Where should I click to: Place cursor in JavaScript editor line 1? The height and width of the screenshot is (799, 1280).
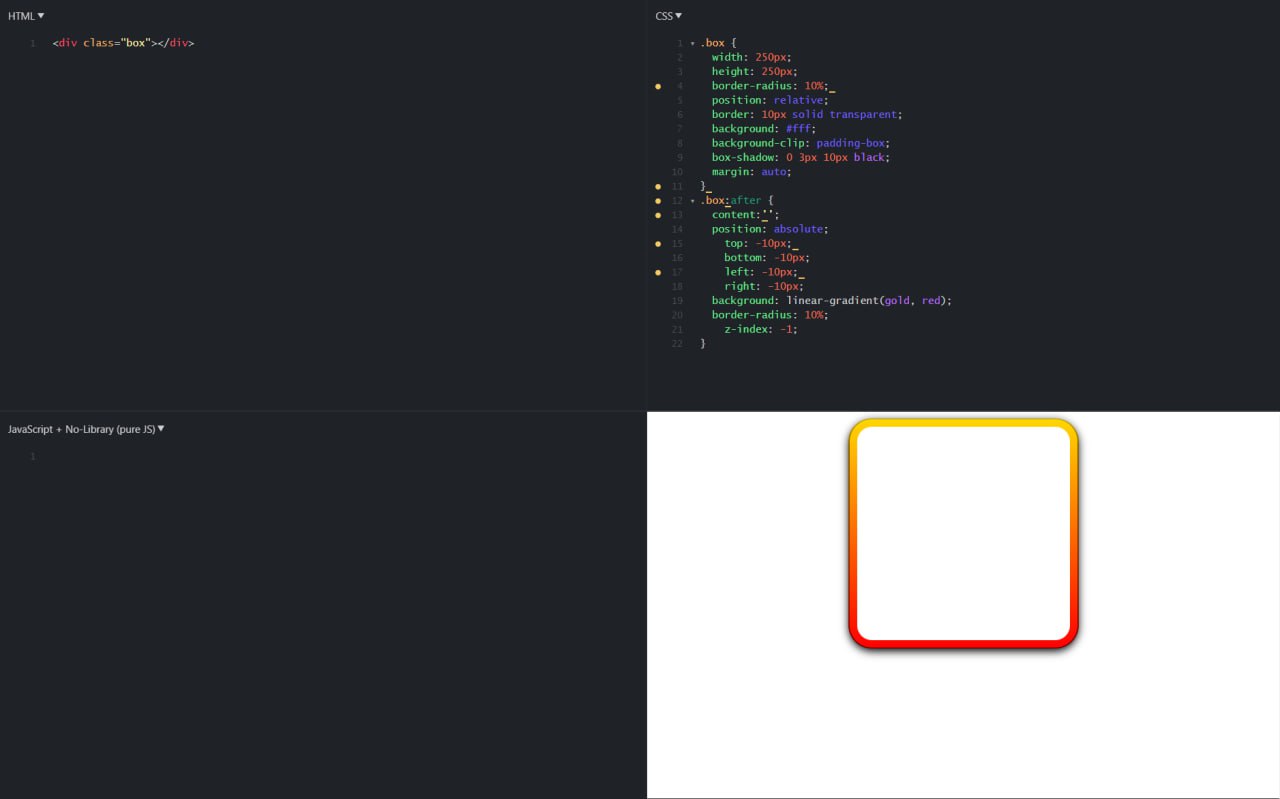tap(340, 456)
